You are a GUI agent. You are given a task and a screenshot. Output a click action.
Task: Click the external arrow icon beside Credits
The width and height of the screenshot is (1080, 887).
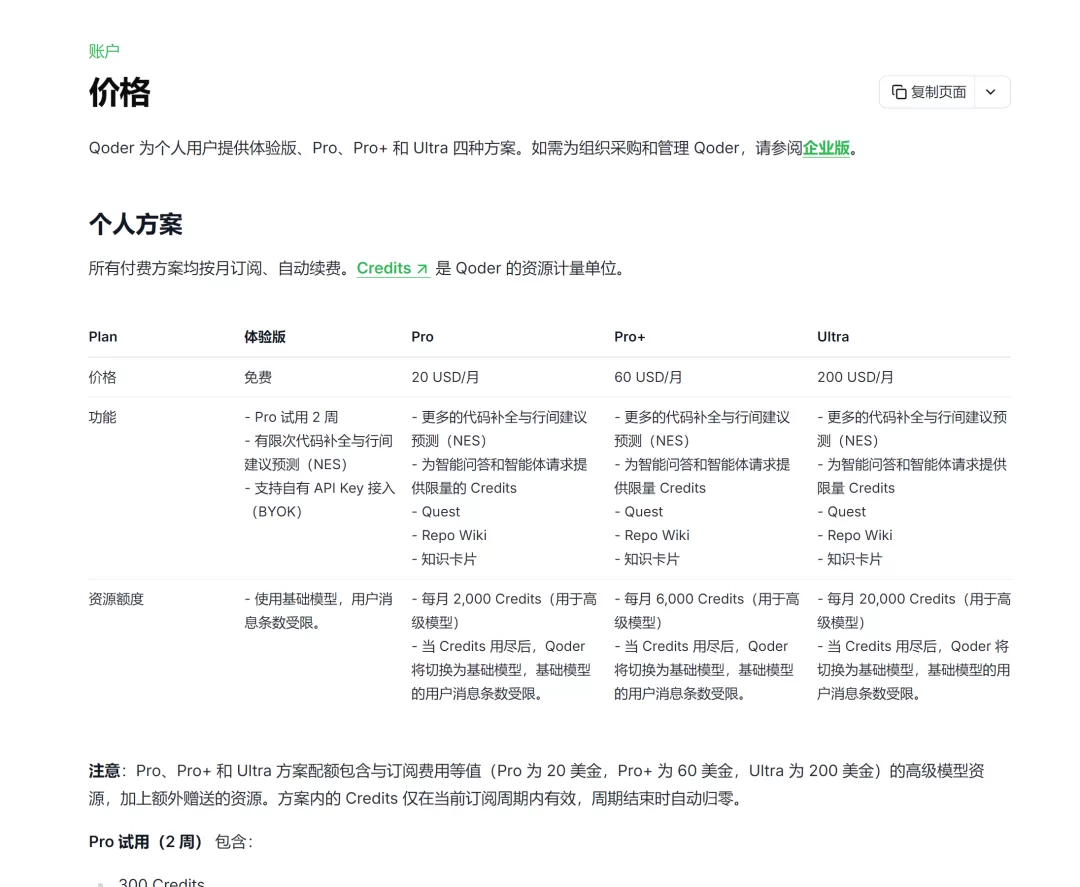pos(422,269)
